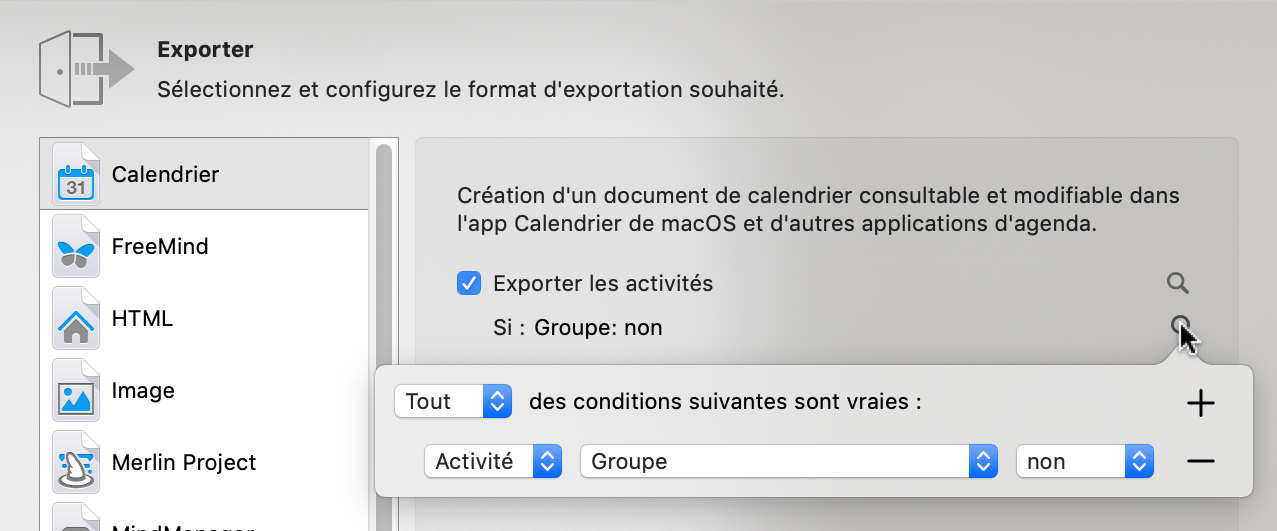Select Merlin Project in the list
The image size is (1277, 531).
click(184, 462)
